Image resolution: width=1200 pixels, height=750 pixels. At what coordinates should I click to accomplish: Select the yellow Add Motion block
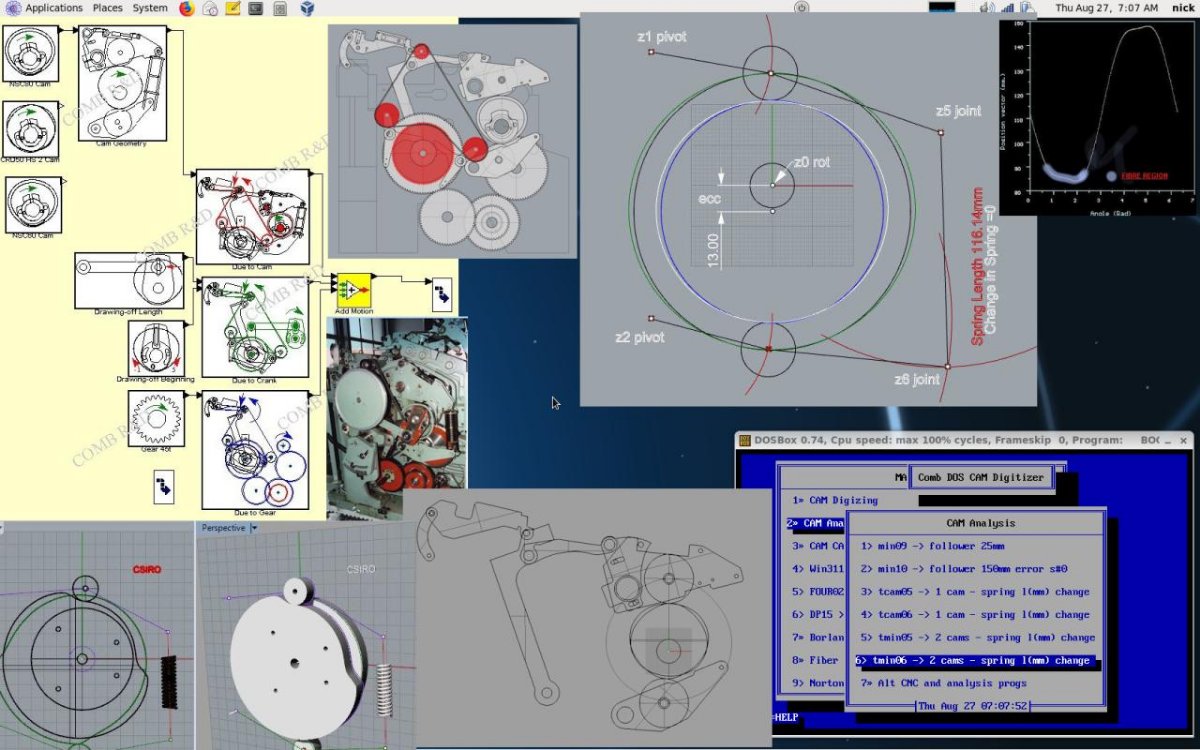click(353, 290)
